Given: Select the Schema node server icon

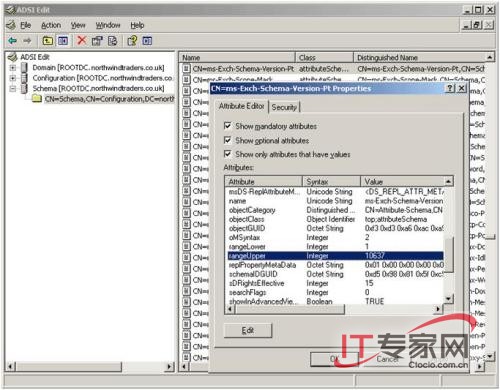Looking at the screenshot, I should click(24, 88).
